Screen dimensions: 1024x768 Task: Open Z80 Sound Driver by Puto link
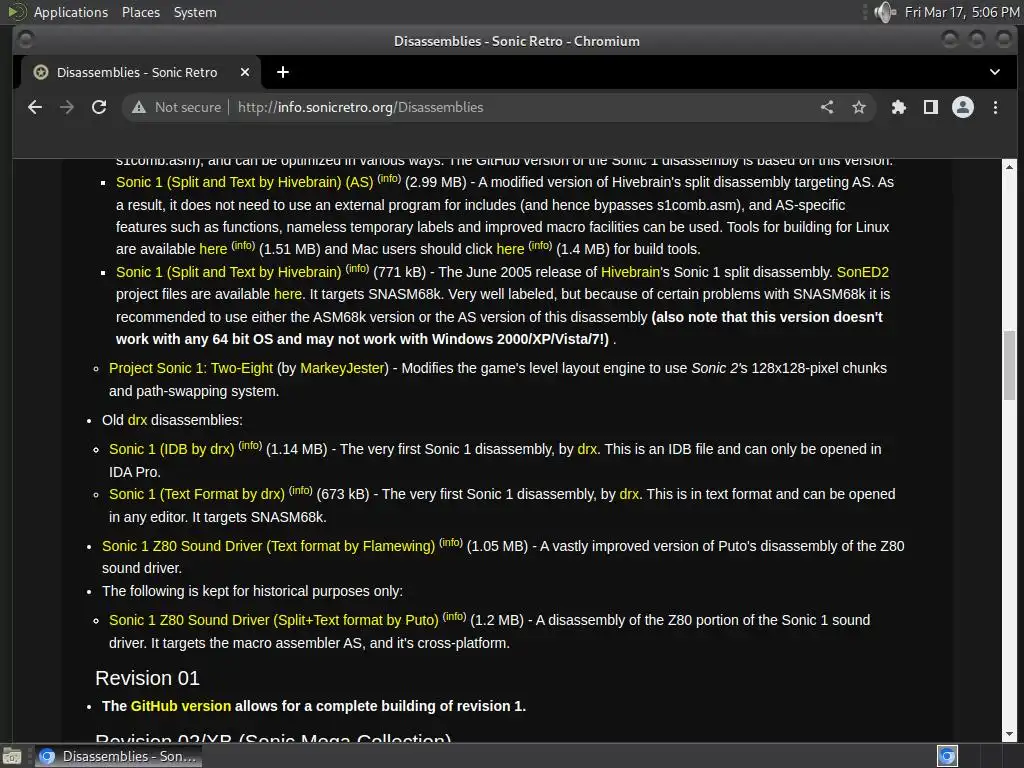(274, 620)
